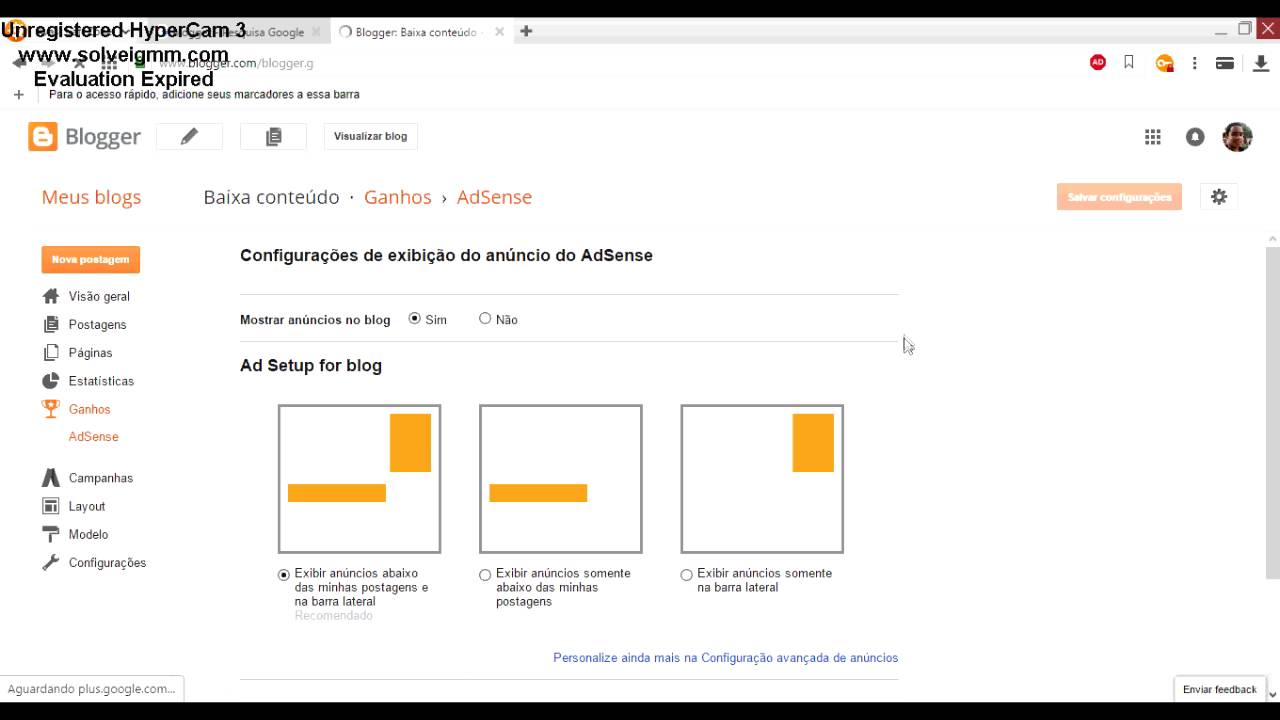Viewport: 1280px width, 720px height.
Task: Click the orange Blogger logo icon
Action: [x=43, y=137]
